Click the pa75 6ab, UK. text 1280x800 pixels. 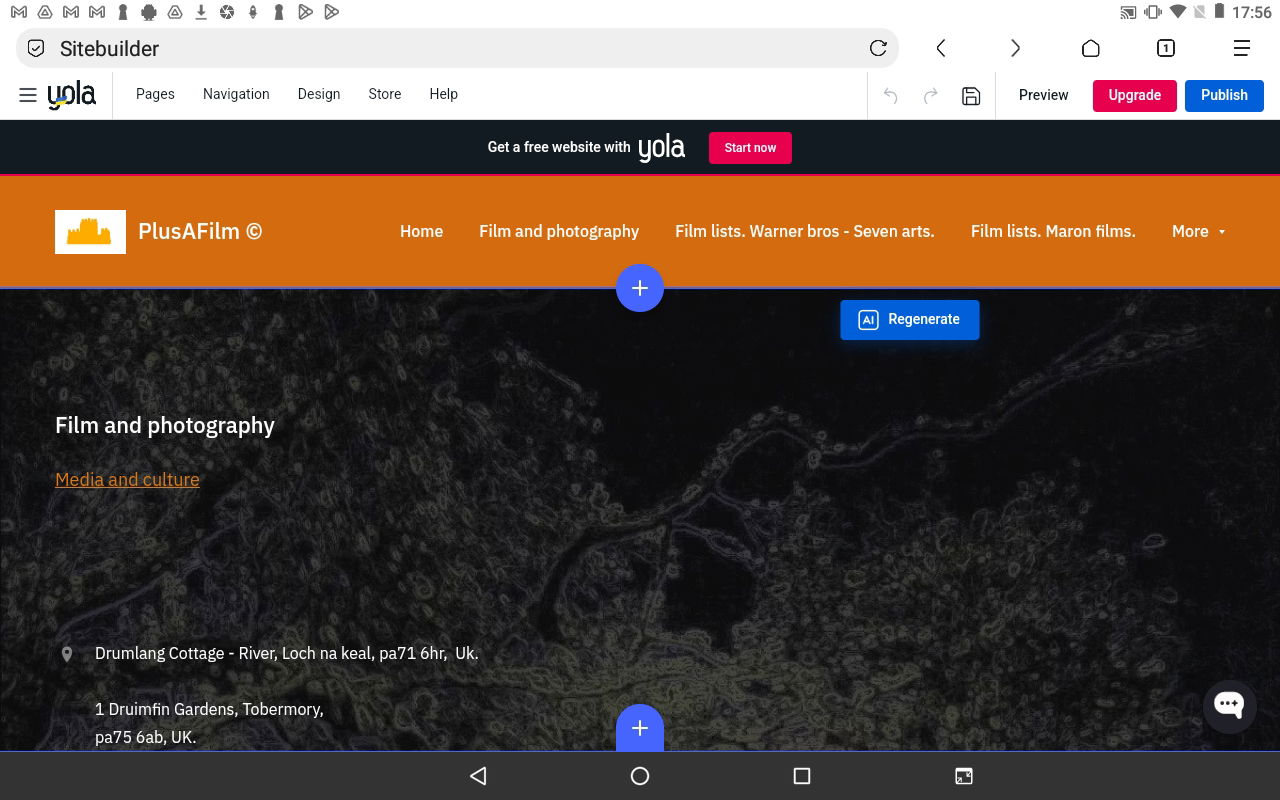145,737
